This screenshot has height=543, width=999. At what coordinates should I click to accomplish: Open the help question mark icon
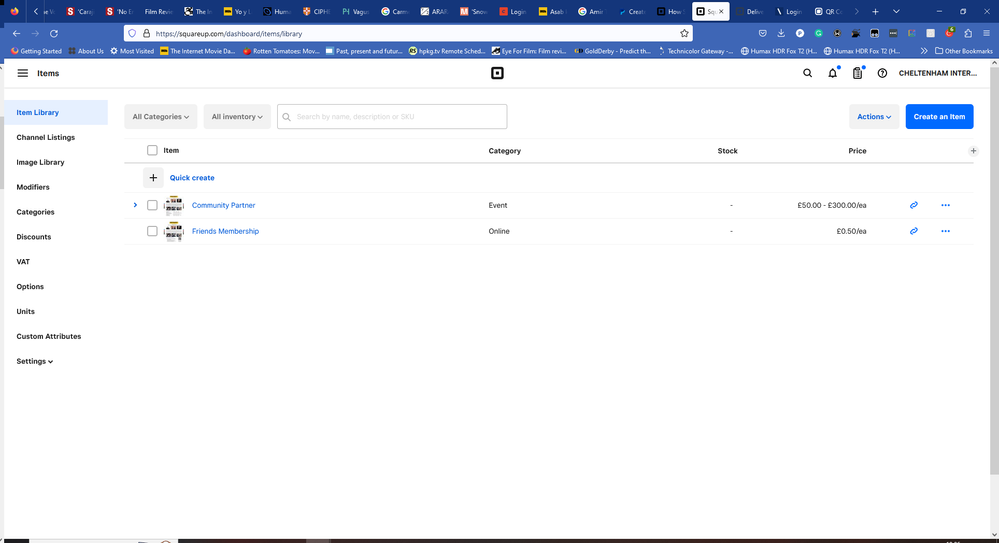coord(882,73)
